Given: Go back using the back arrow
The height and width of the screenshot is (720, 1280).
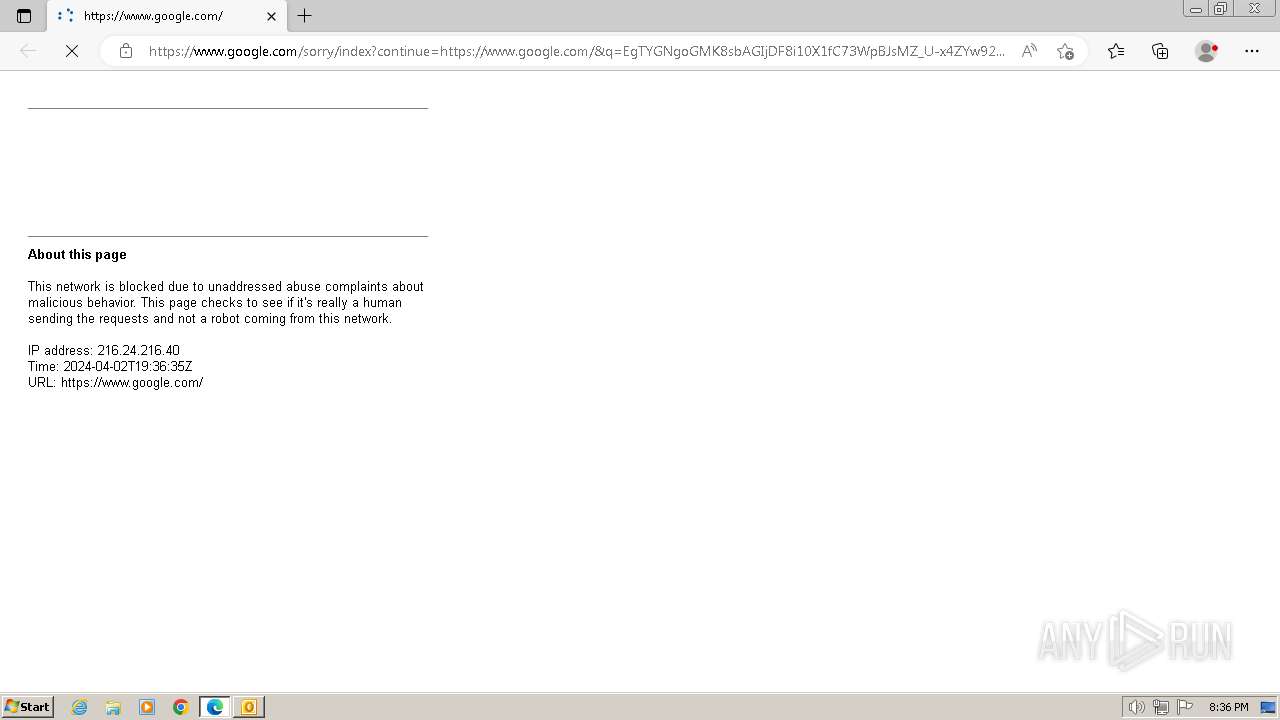Looking at the screenshot, I should (x=28, y=51).
